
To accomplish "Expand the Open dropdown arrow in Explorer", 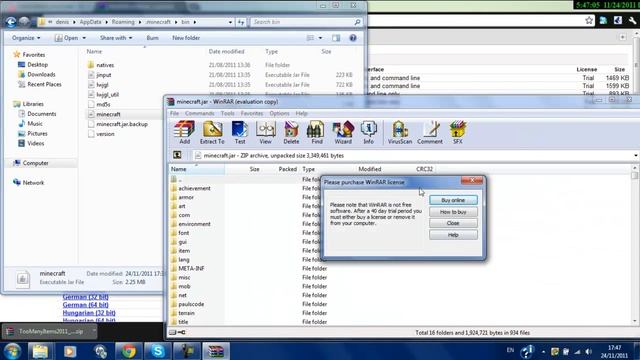I will [x=84, y=38].
